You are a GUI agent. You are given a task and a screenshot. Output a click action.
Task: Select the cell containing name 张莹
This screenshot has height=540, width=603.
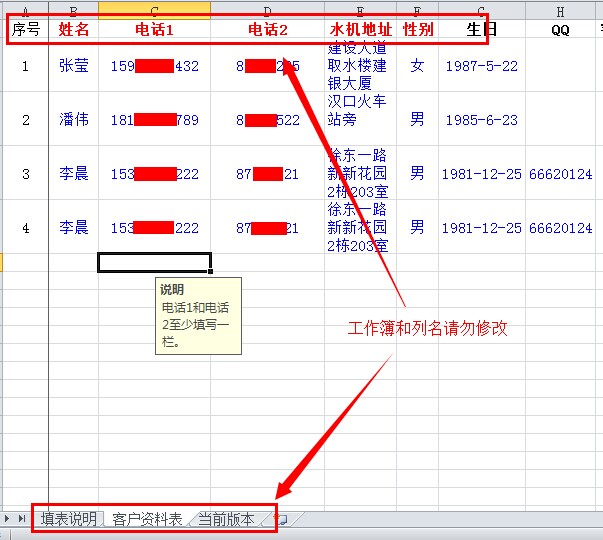(73, 66)
